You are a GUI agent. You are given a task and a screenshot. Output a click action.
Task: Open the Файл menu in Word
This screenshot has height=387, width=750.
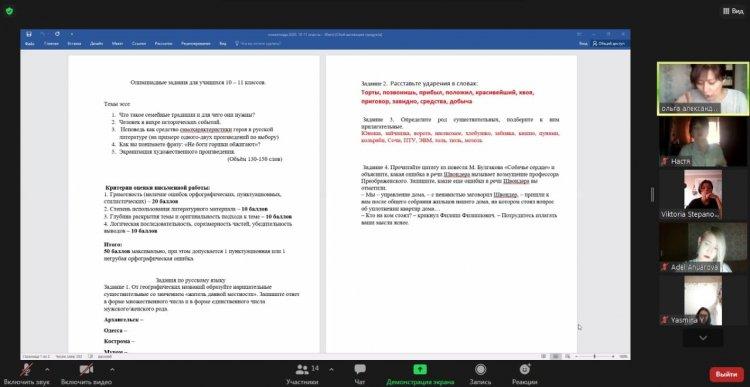(x=29, y=44)
